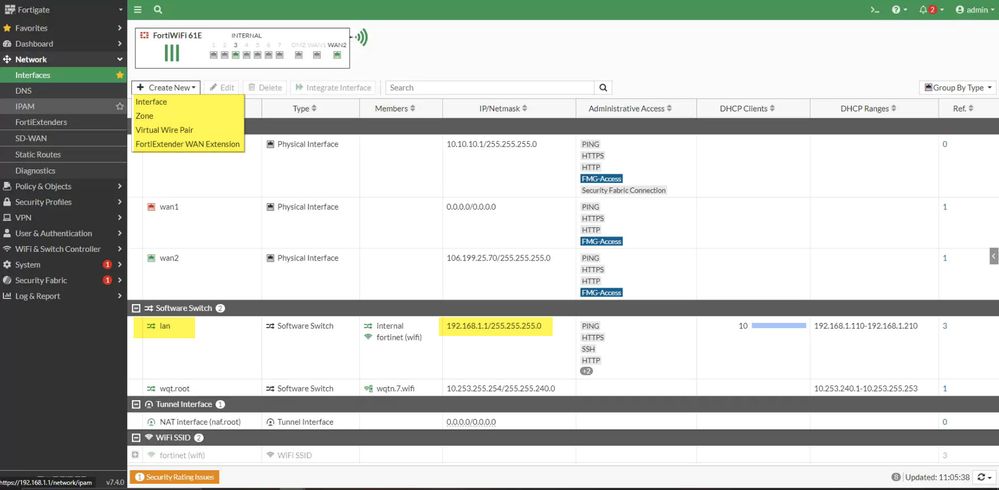
Task: Click the NAT interface tunnel icon
Action: [151, 422]
